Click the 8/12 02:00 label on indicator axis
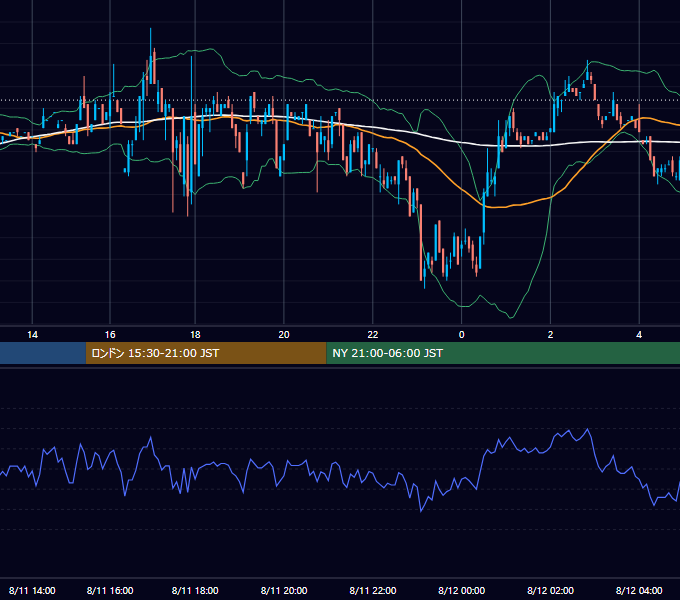The image size is (680, 600). pos(550,590)
